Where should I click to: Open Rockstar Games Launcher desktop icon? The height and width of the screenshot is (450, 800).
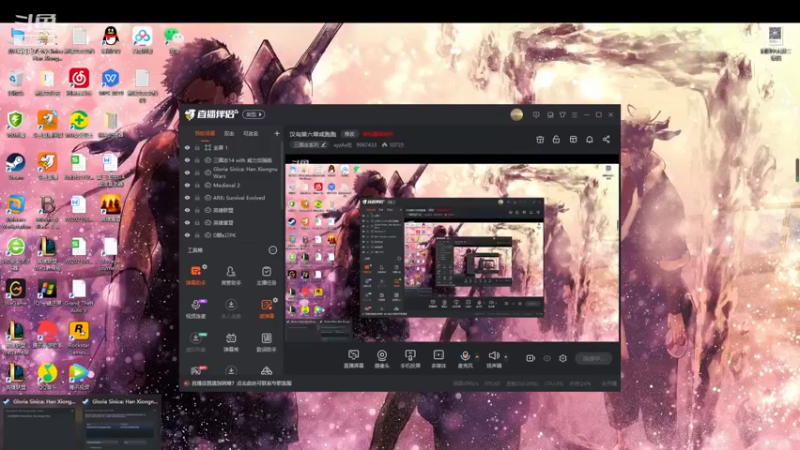click(79, 338)
